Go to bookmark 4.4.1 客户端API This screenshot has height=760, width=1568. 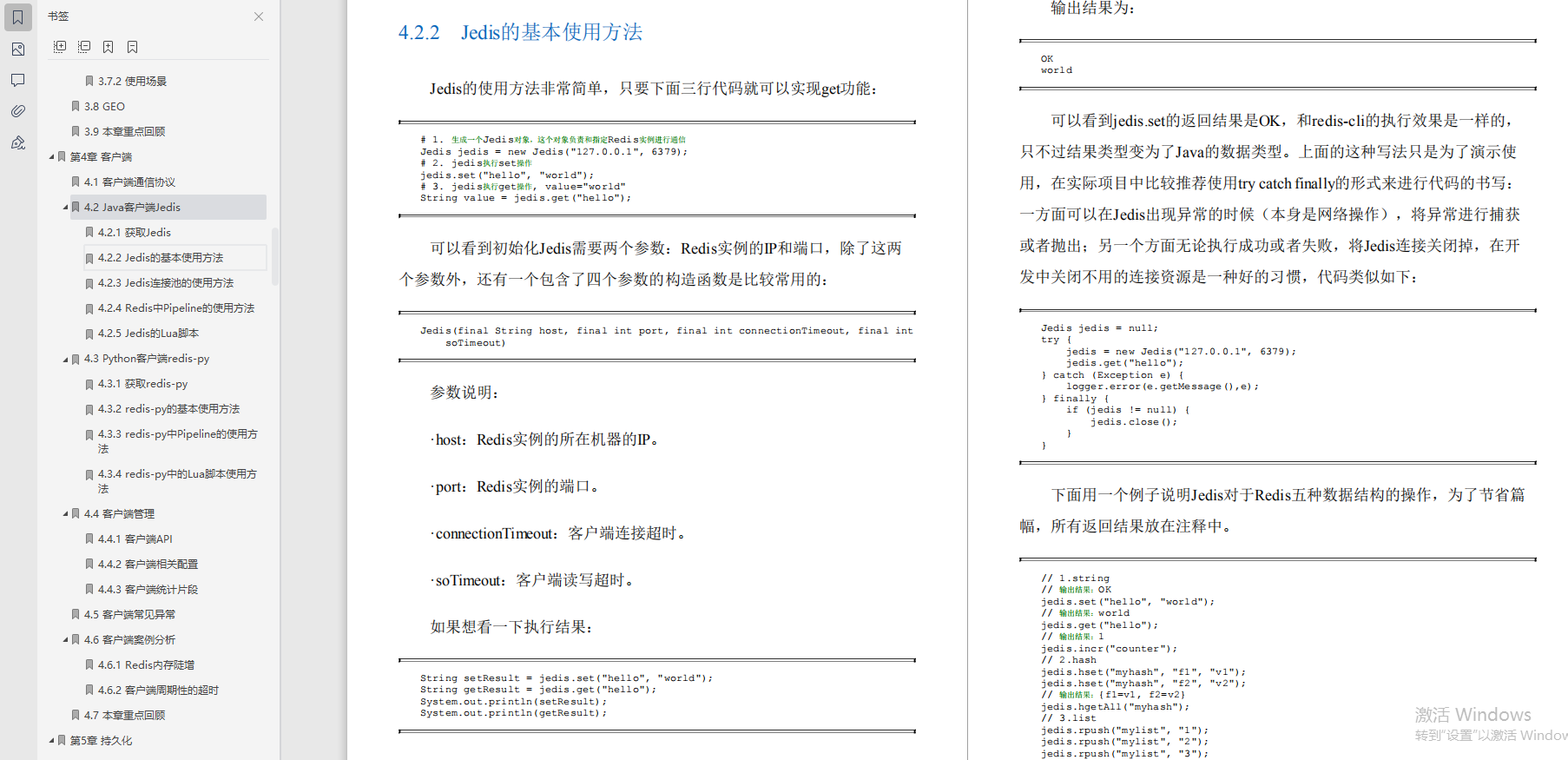tap(135, 539)
